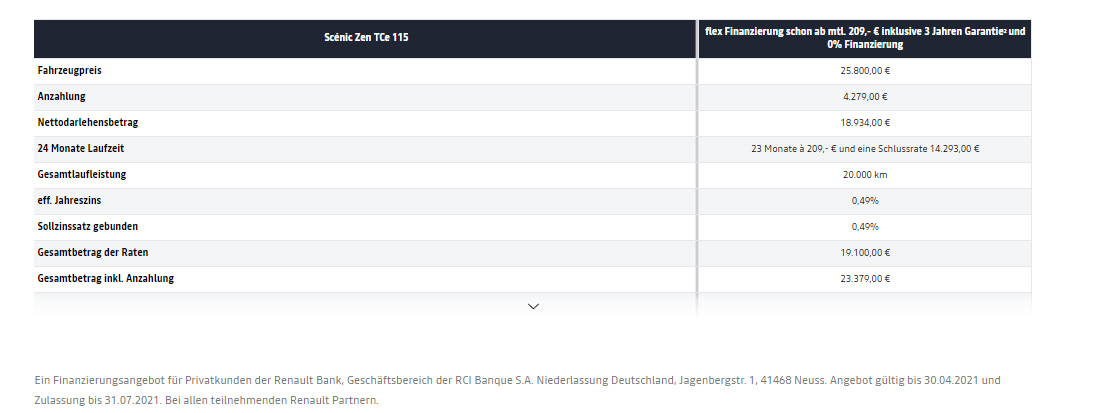Click the 20.000 km mileage value
Image resolution: width=1101 pixels, height=413 pixels.
[x=864, y=175]
